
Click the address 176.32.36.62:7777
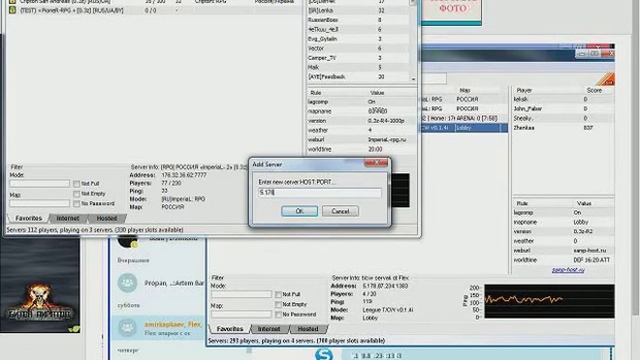184,175
